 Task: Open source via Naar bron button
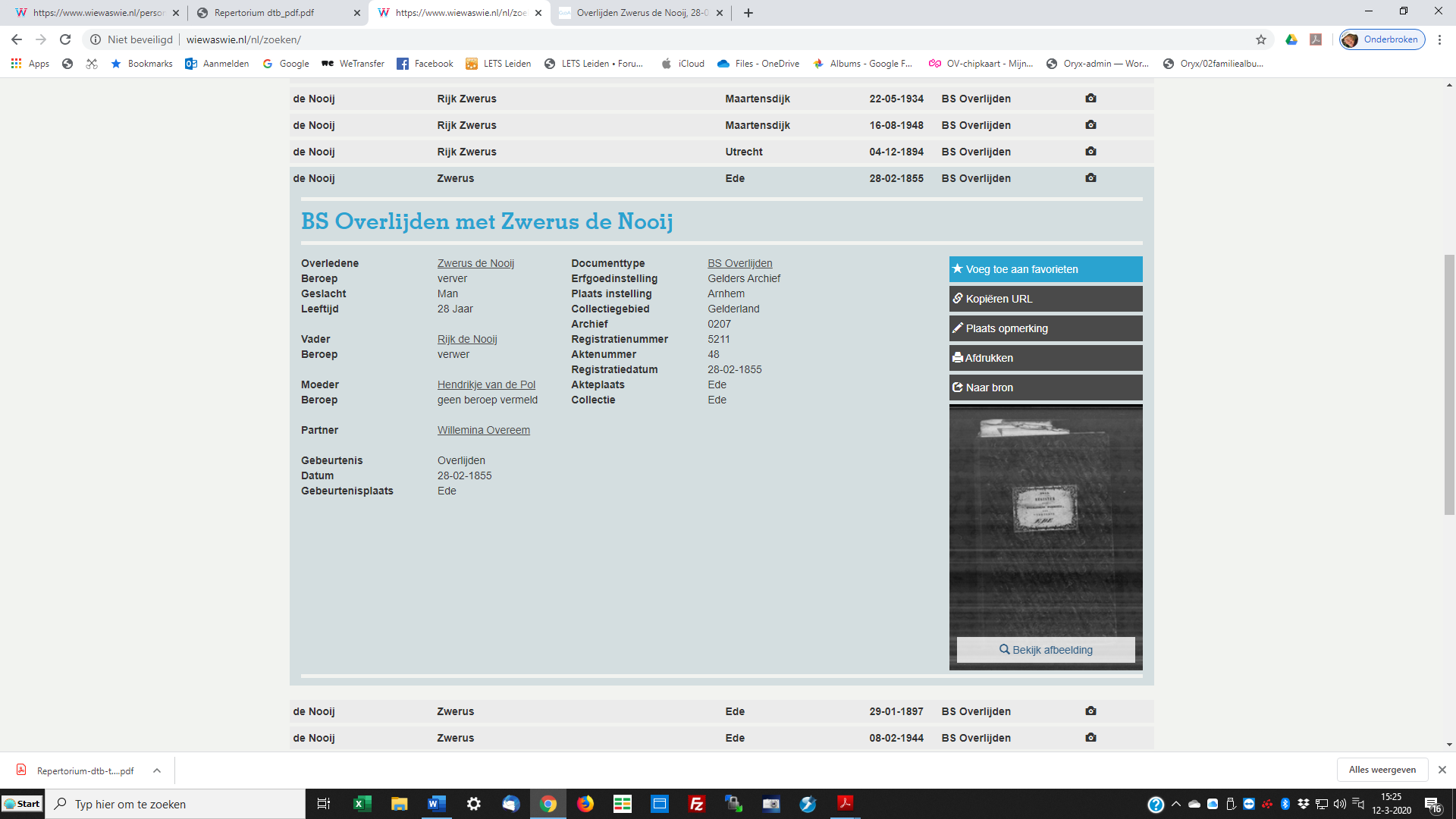[1045, 388]
